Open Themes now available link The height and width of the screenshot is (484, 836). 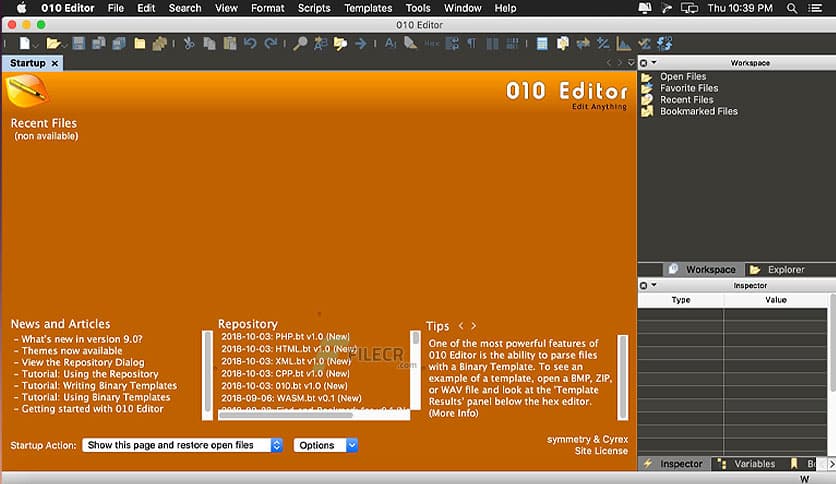[x=72, y=351]
